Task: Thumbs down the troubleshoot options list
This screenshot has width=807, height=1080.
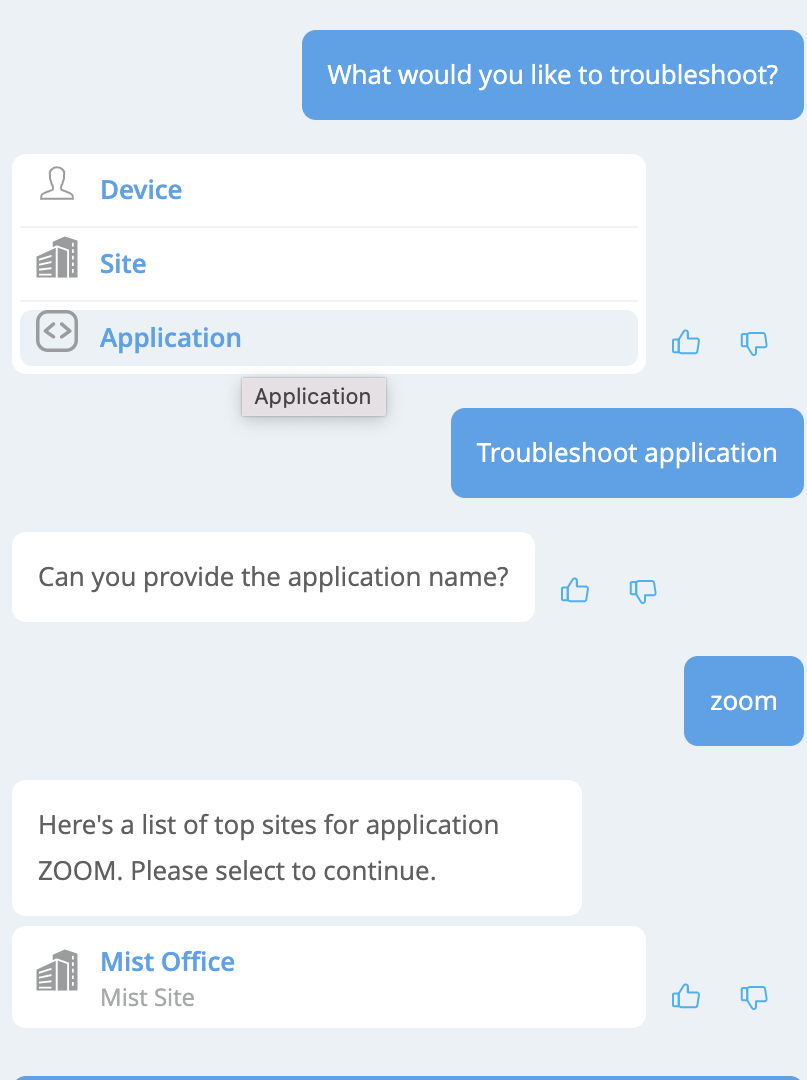Action: [753, 343]
